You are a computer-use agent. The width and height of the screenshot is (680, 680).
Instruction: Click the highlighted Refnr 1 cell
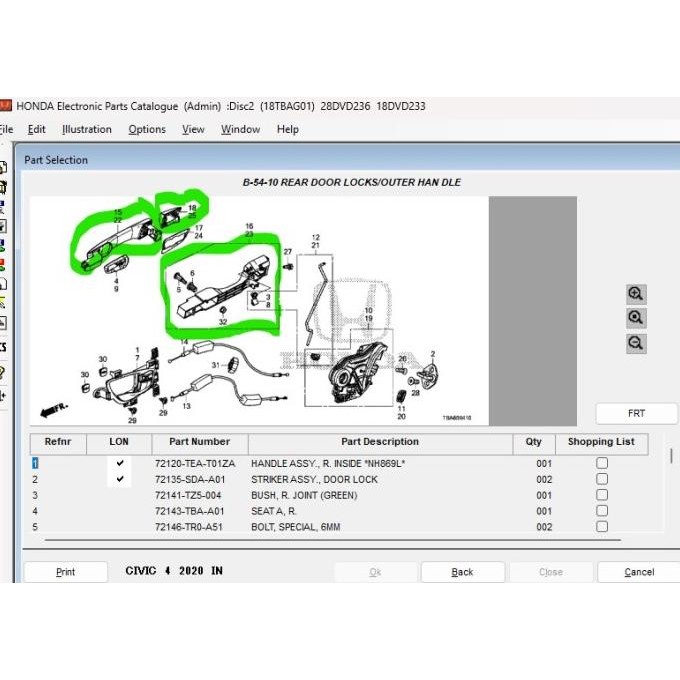tap(35, 463)
